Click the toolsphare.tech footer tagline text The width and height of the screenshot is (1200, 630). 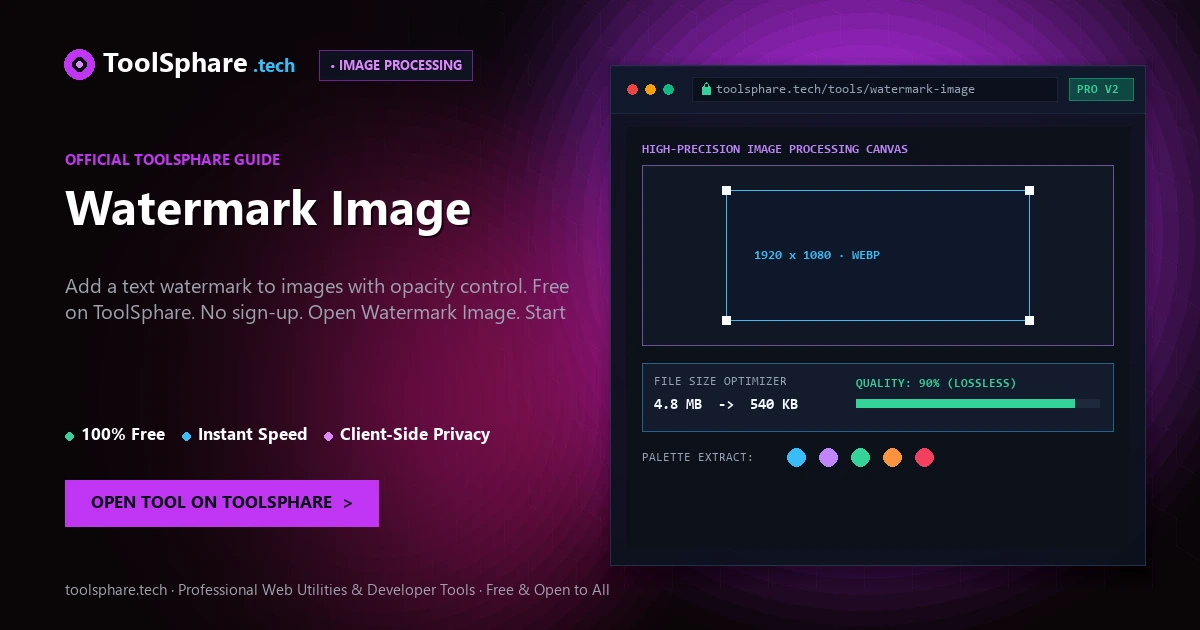337,590
